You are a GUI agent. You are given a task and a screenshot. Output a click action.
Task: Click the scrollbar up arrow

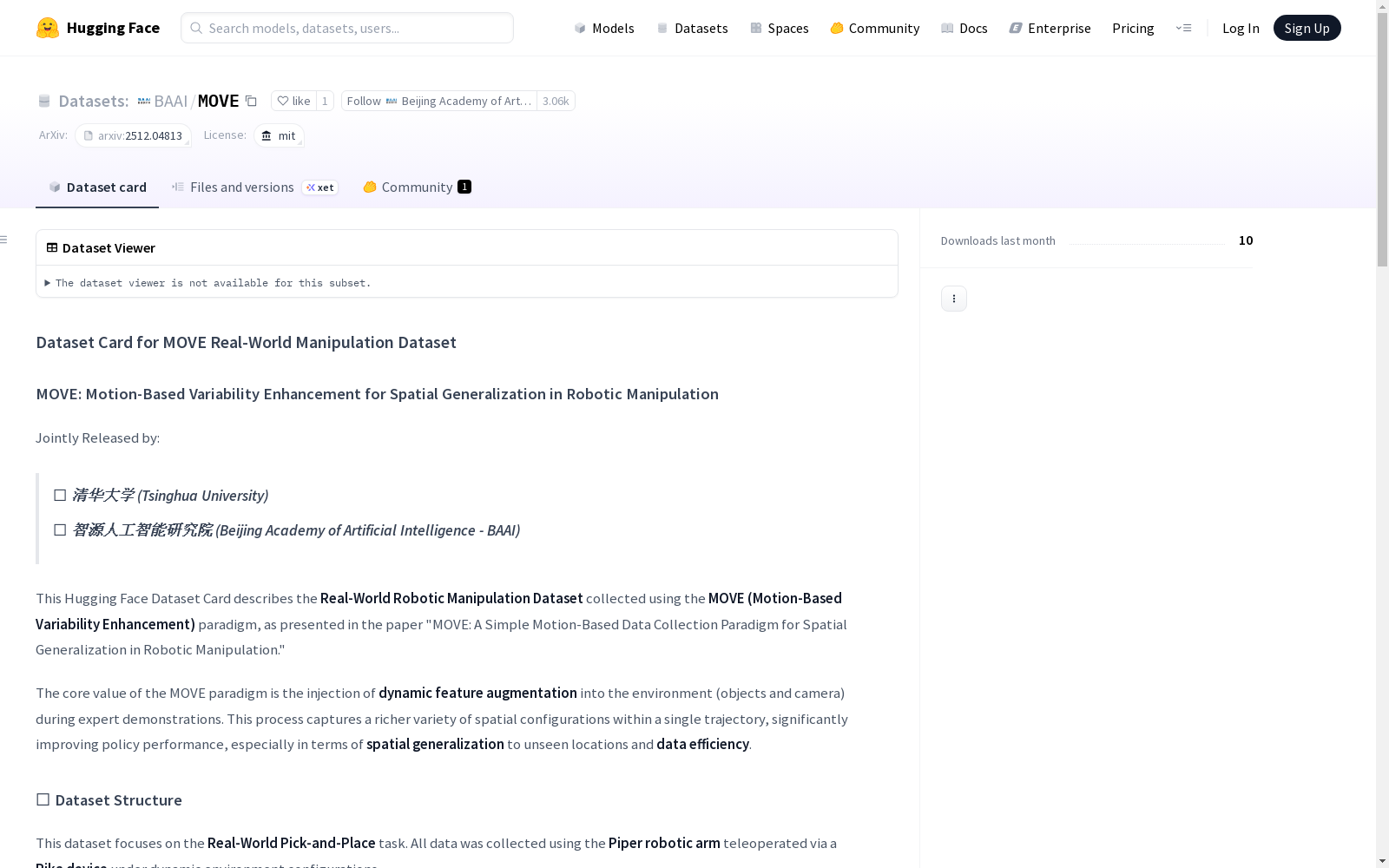tap(1382, 6)
